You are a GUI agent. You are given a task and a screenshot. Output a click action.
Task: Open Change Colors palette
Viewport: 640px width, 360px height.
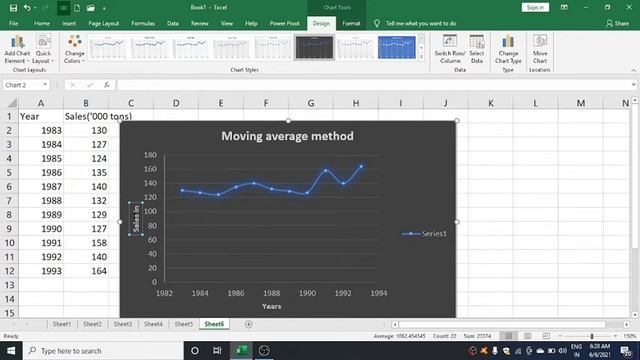[x=74, y=49]
